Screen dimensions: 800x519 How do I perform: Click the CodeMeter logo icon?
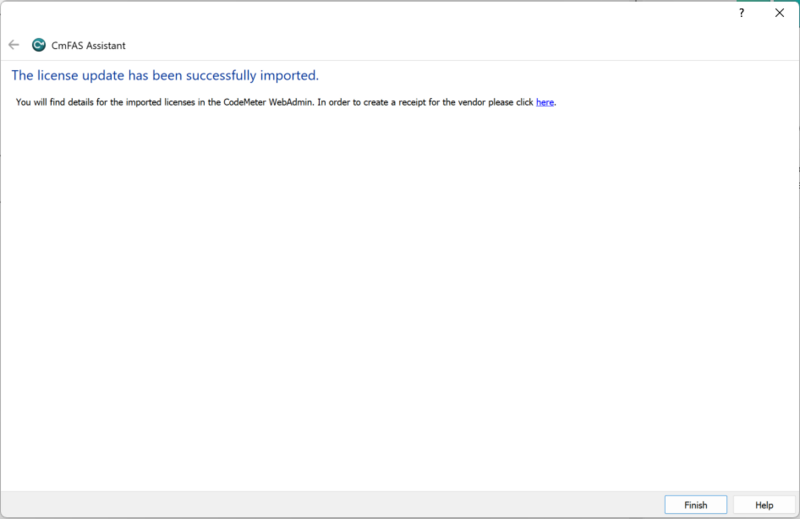[39, 45]
